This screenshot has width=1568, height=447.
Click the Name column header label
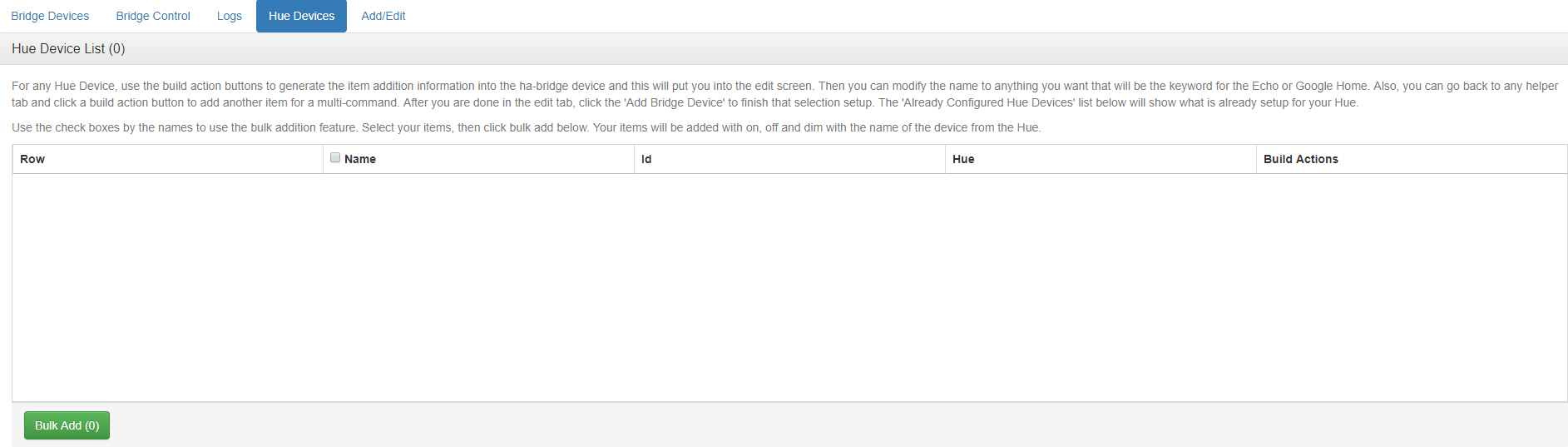click(360, 159)
